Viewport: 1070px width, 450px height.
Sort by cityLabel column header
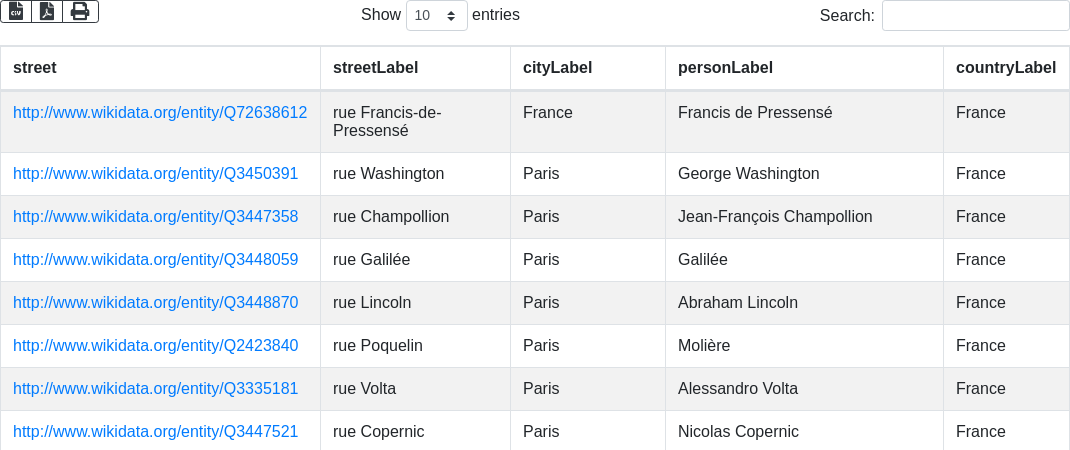tap(557, 68)
